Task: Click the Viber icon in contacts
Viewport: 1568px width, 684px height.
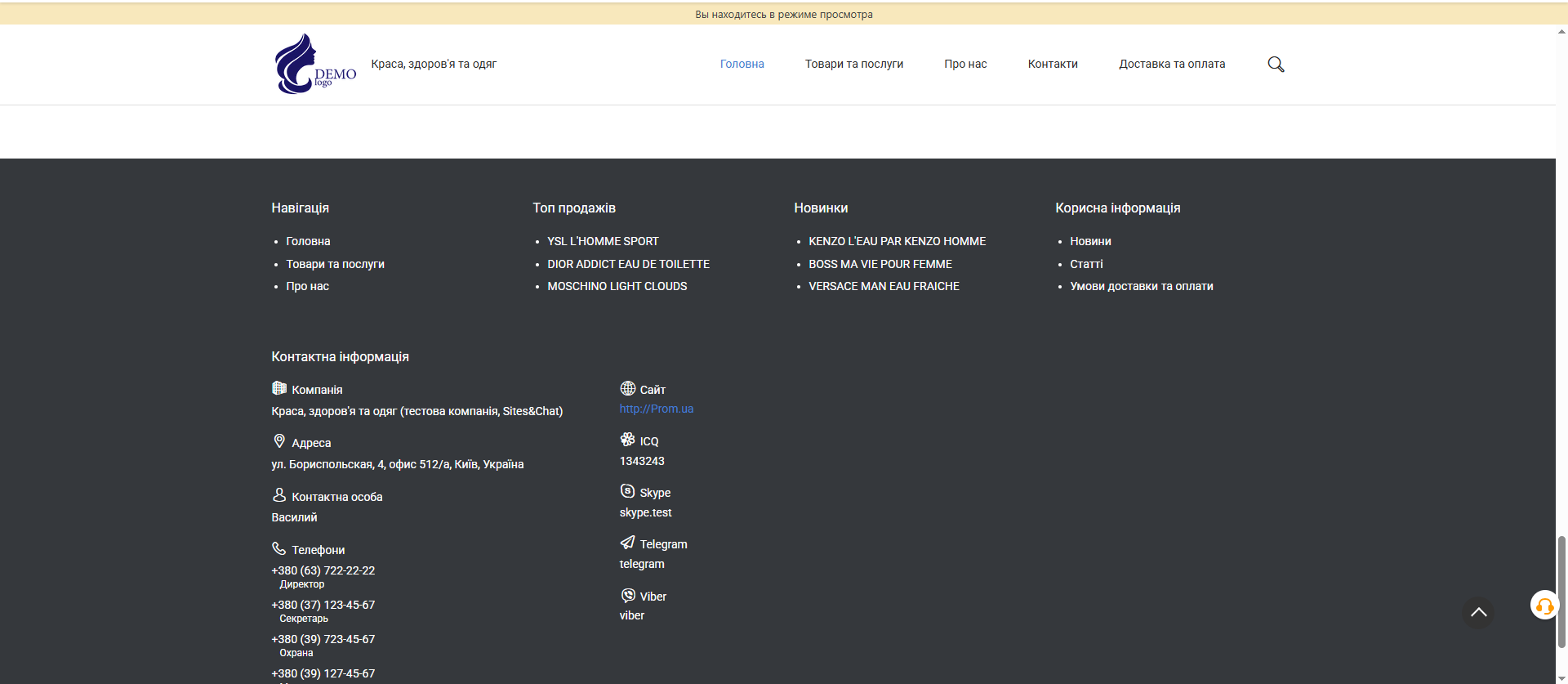Action: (627, 595)
